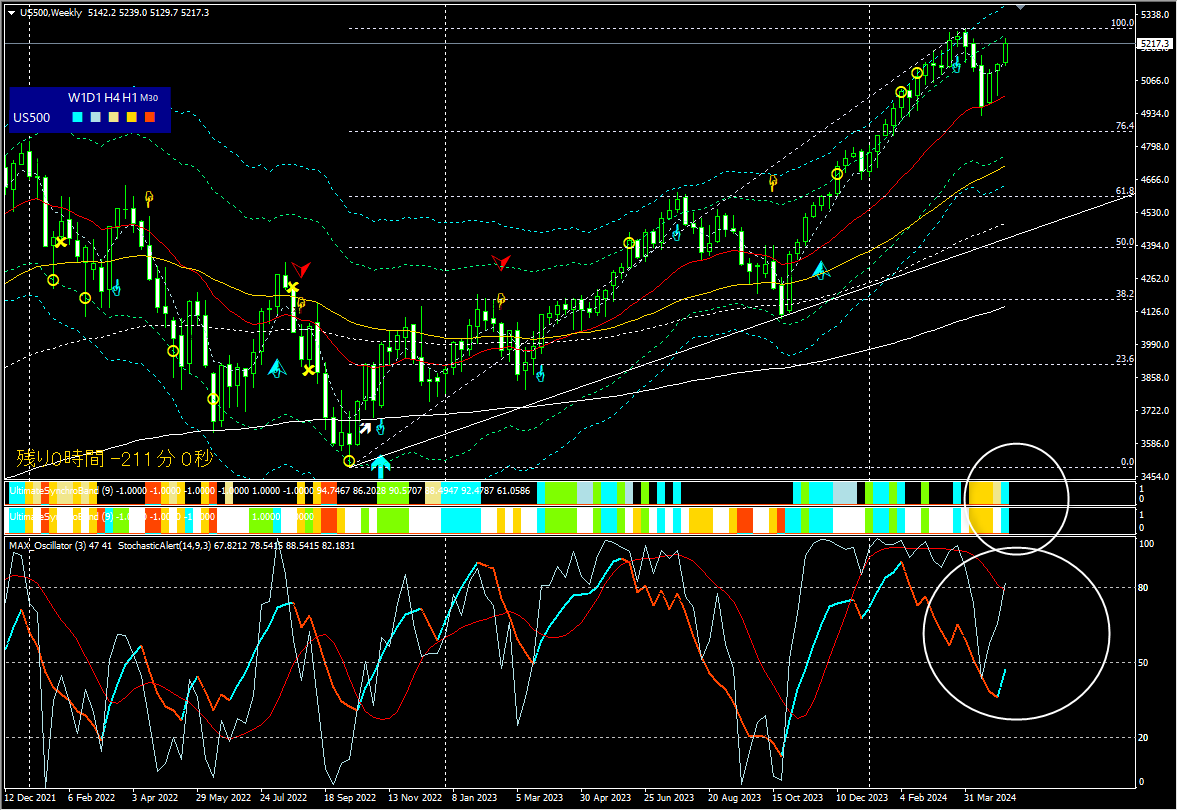Screen dimensions: 1178x811
Task: Select yellow circle at the 0.0 Fibonacci low
Action: click(x=349, y=461)
